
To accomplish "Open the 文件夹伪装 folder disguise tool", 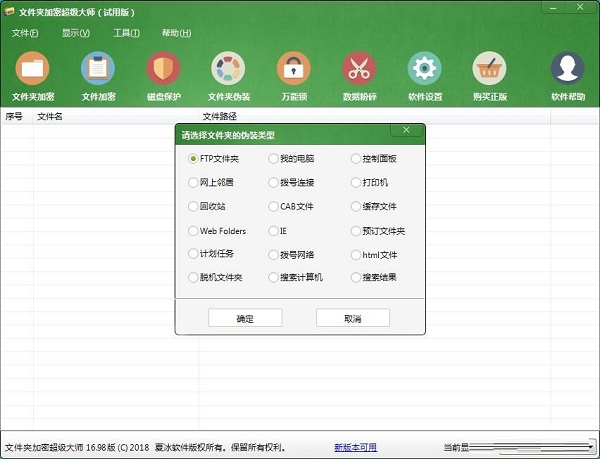I will (228, 76).
